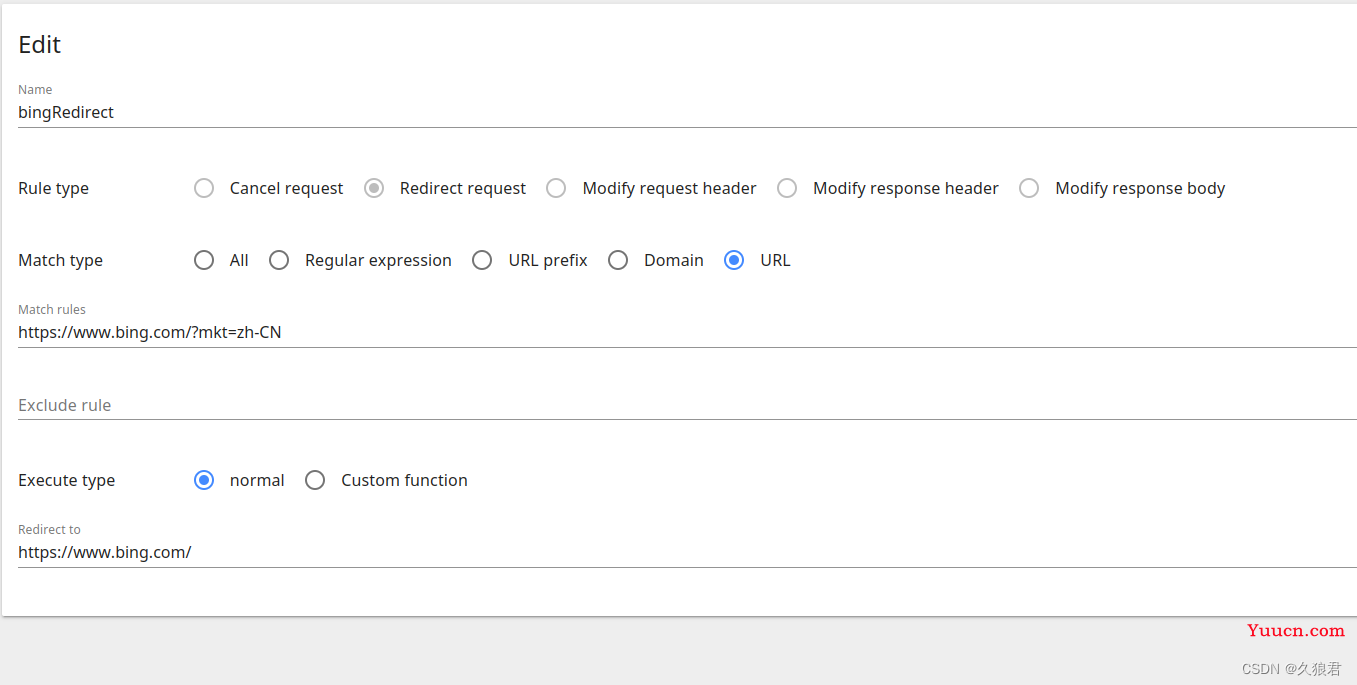Focus the Exclude rule input field
This screenshot has width=1357, height=685.
[687, 405]
